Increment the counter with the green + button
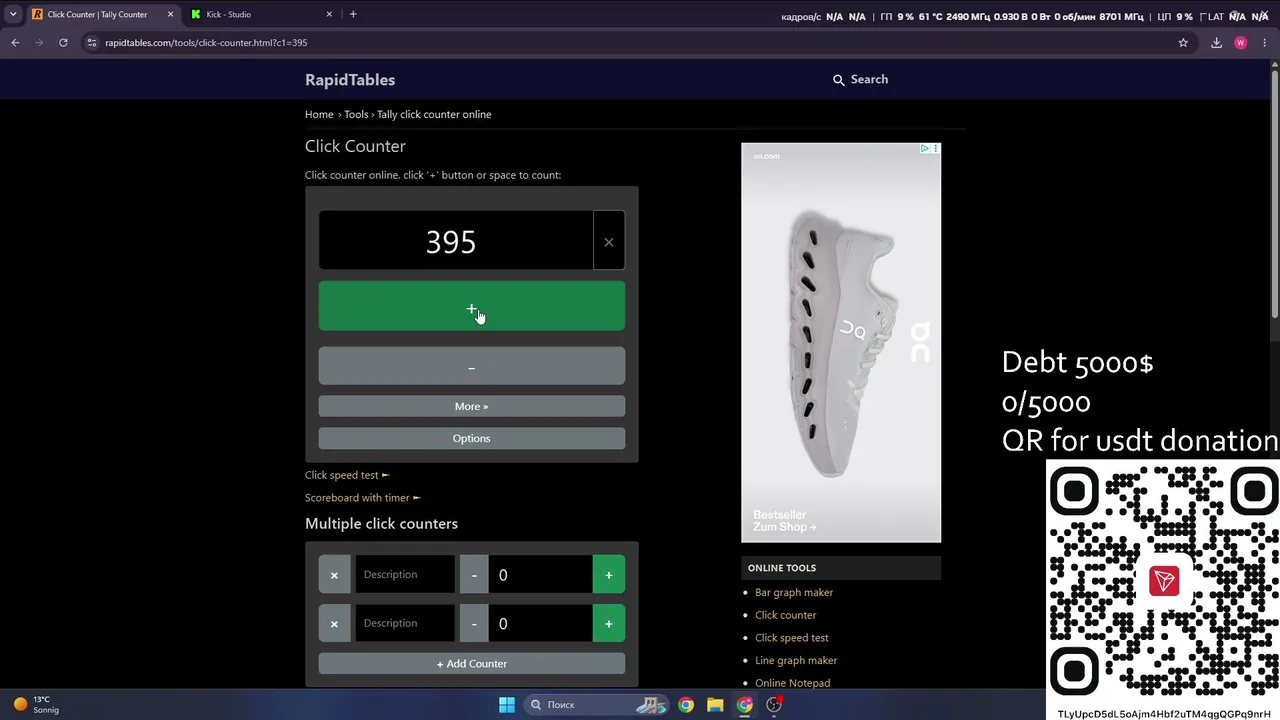Screen dimensions: 1280x720 472,306
